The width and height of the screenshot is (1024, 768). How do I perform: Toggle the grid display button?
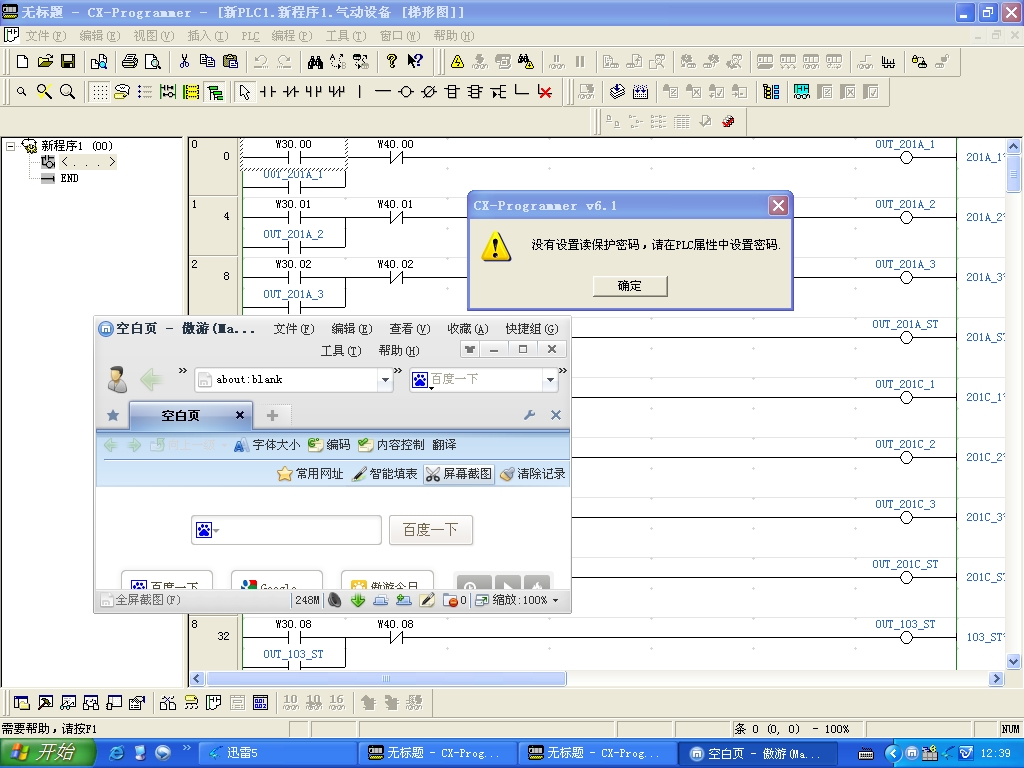pos(99,92)
